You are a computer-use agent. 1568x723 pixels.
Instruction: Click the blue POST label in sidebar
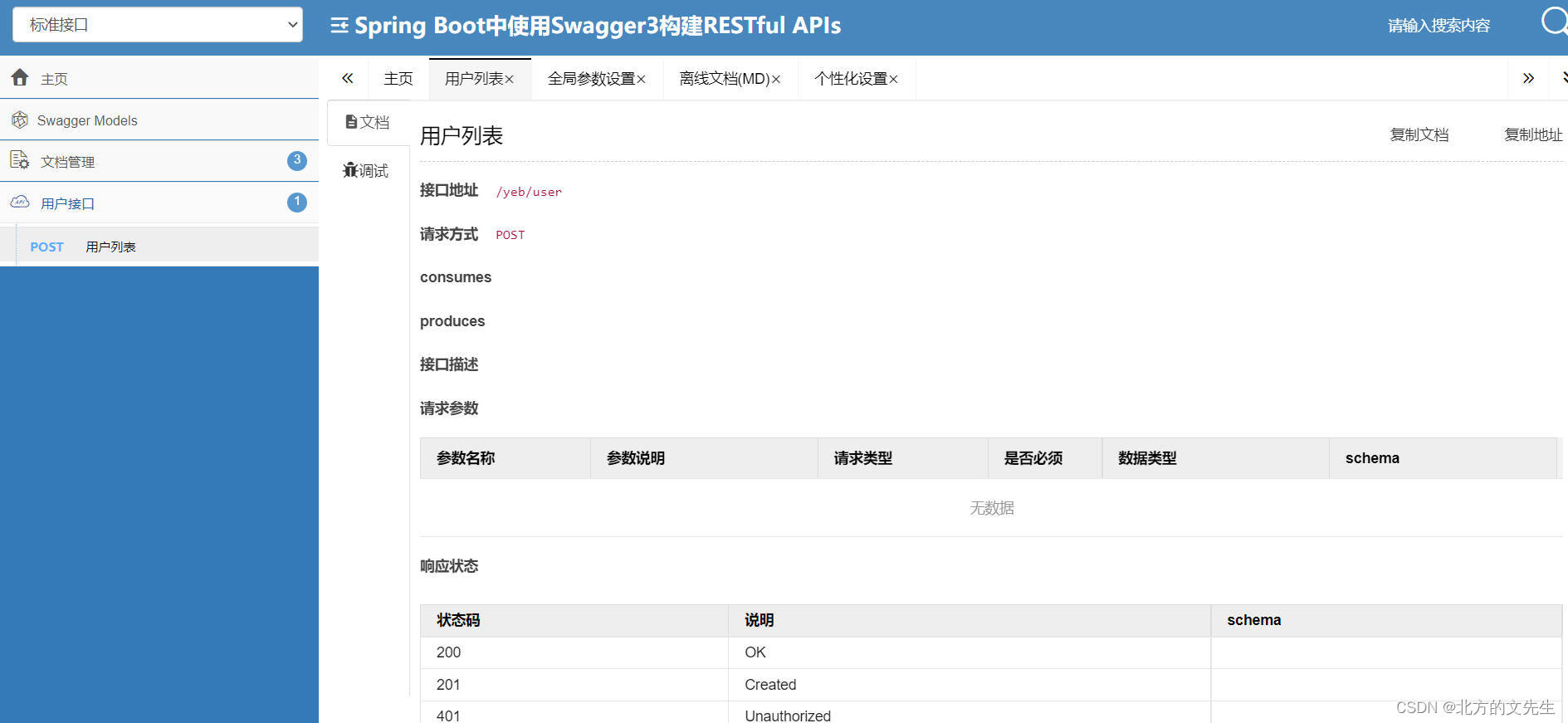pos(47,247)
